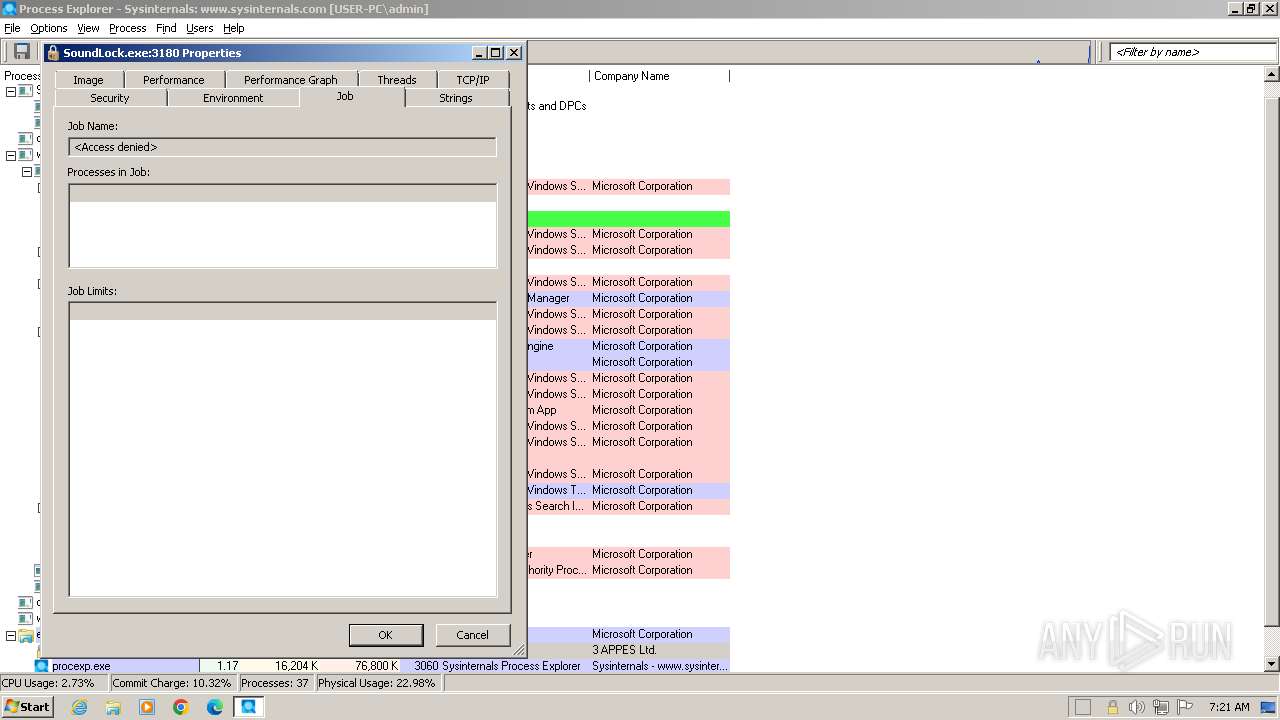This screenshot has height=720, width=1280.
Task: Click the Commit Charge status bar entry
Action: (172, 683)
